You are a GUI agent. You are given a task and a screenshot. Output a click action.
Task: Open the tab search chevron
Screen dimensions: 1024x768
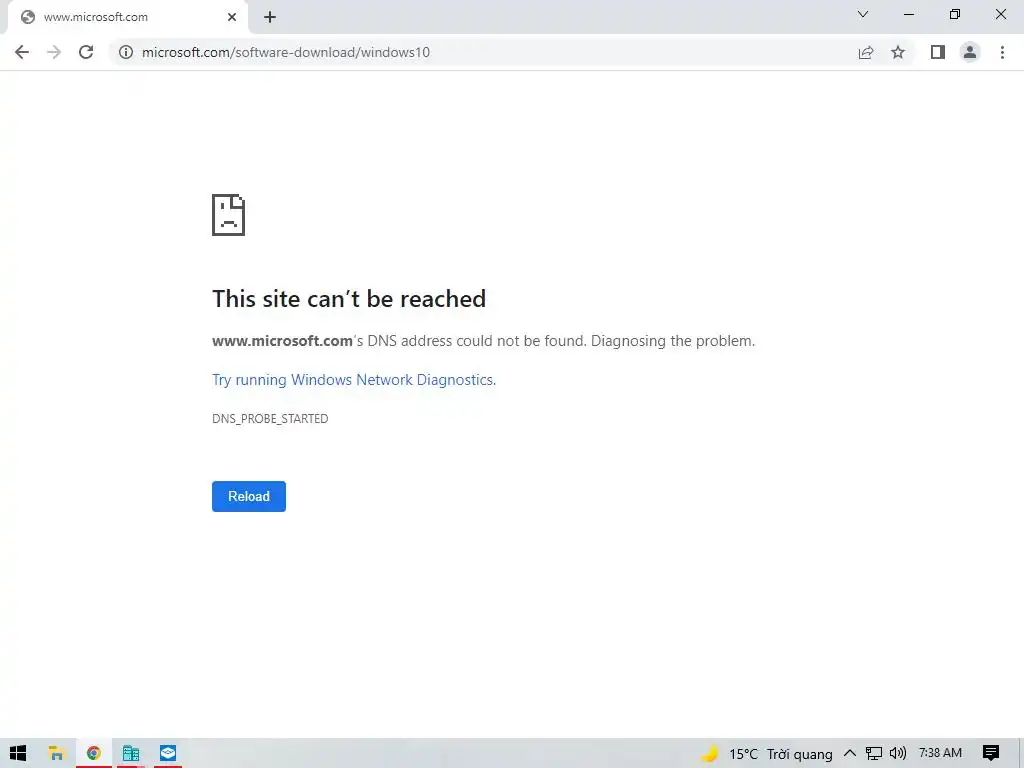(x=863, y=14)
